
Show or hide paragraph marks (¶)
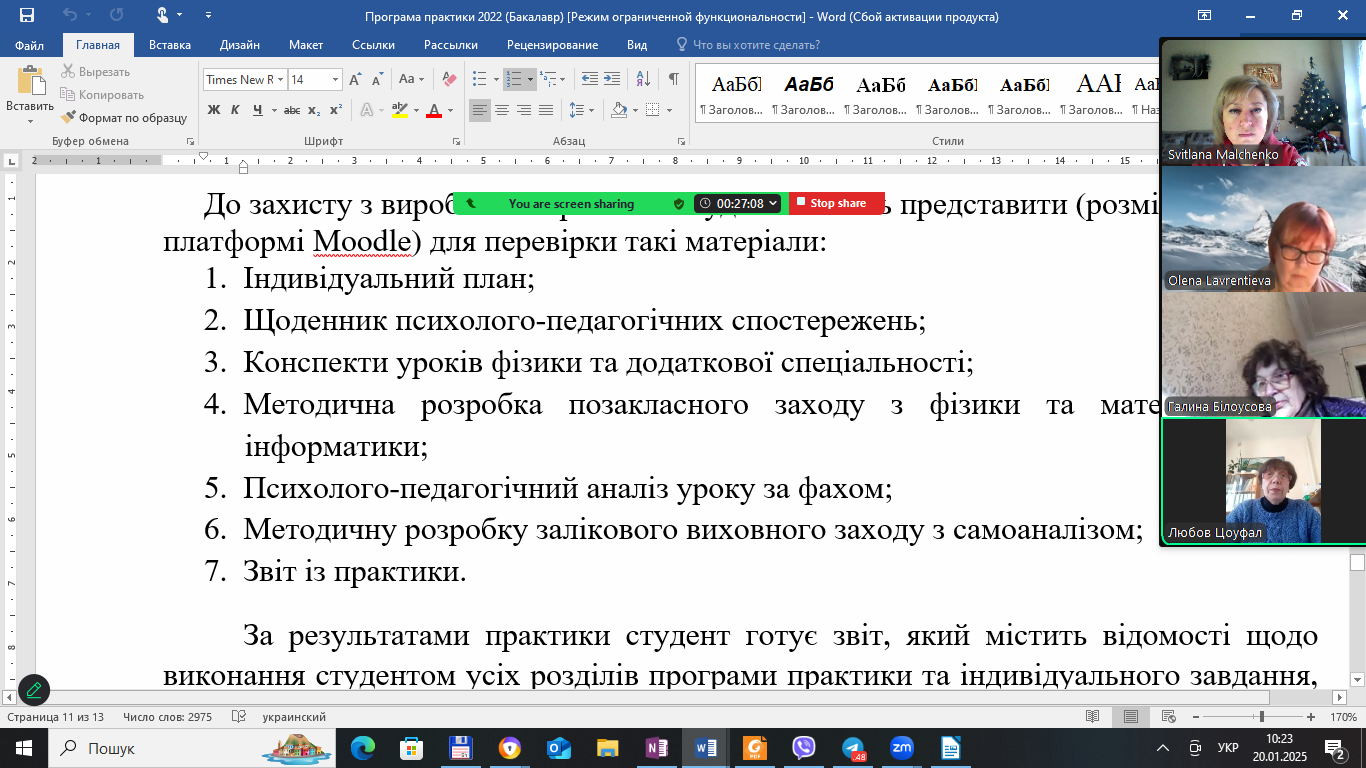pos(674,79)
